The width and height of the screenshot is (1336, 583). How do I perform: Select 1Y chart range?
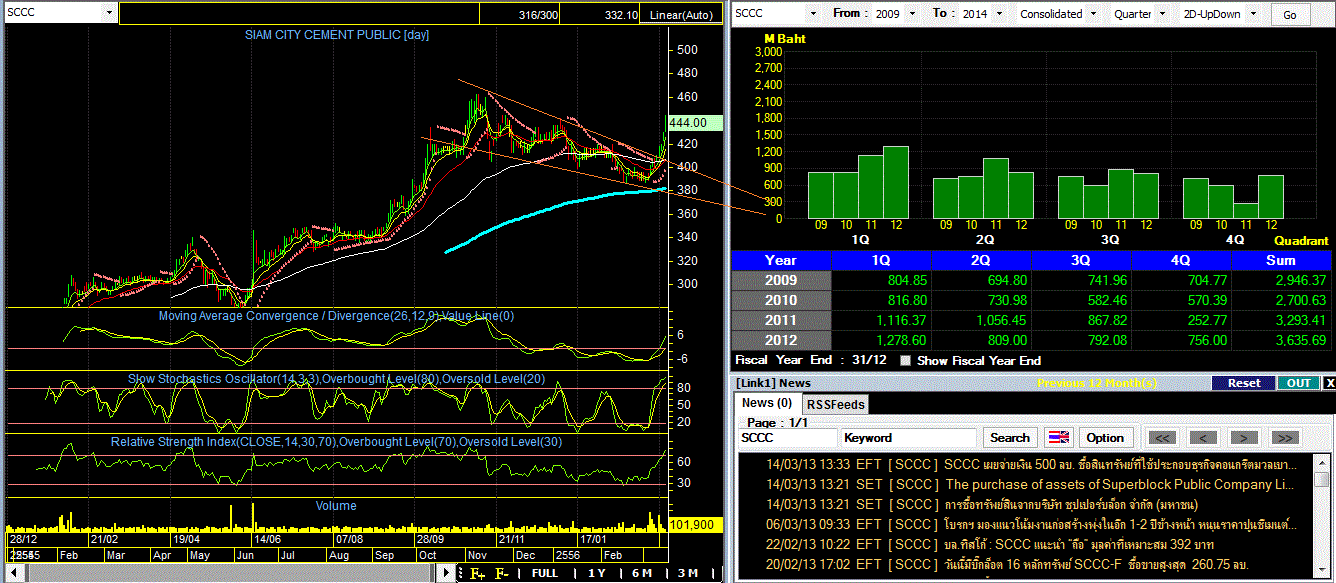click(x=597, y=573)
